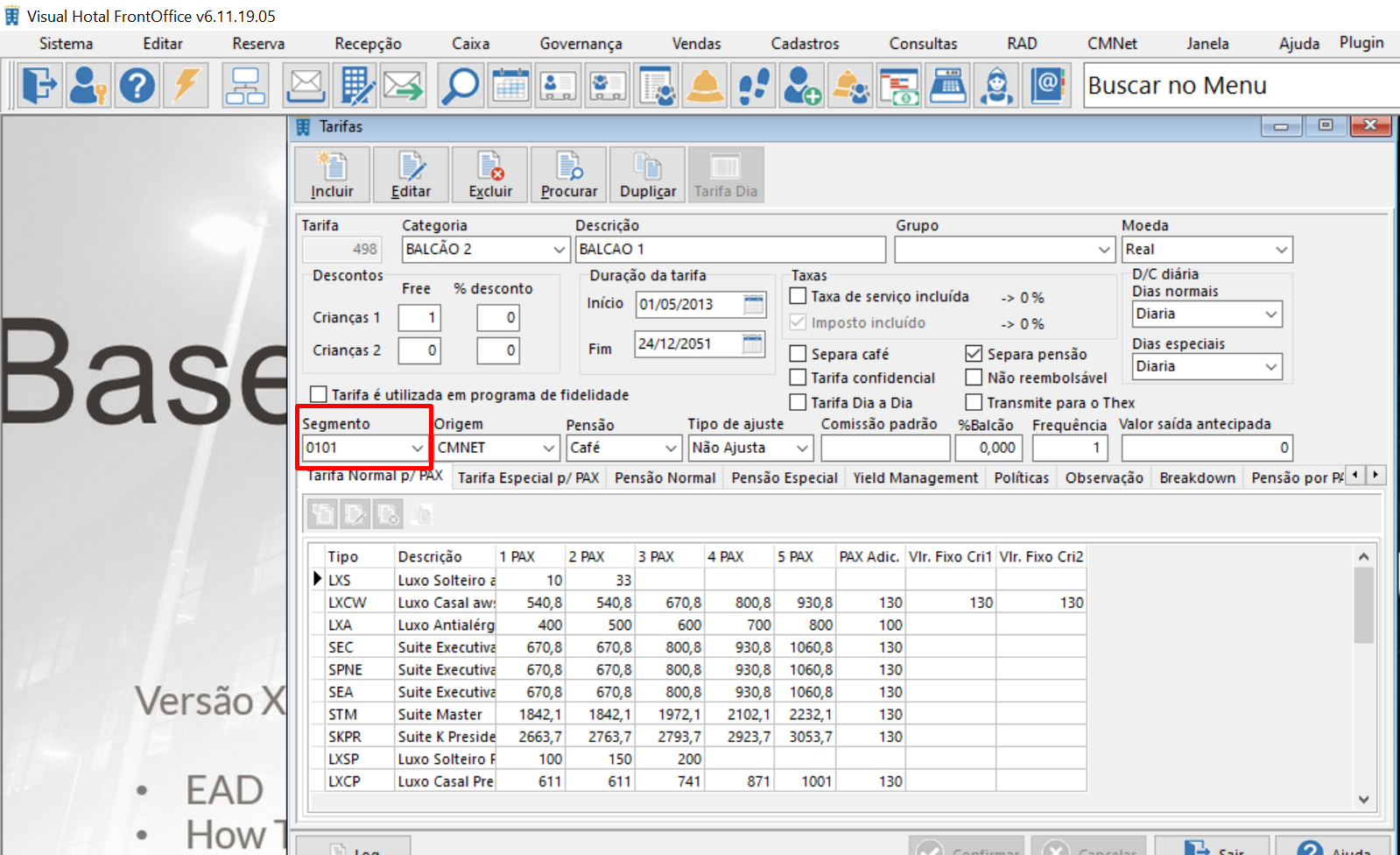
Task: Click the Imposto incluído checkbox
Action: pyautogui.click(x=798, y=322)
